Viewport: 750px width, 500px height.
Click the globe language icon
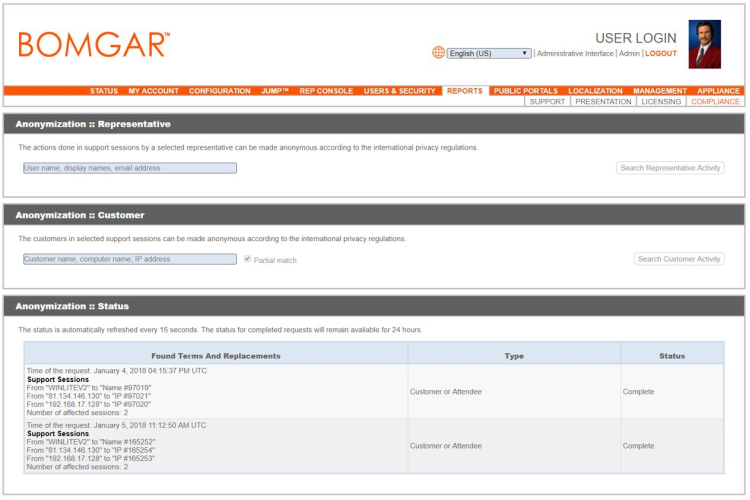(438, 53)
